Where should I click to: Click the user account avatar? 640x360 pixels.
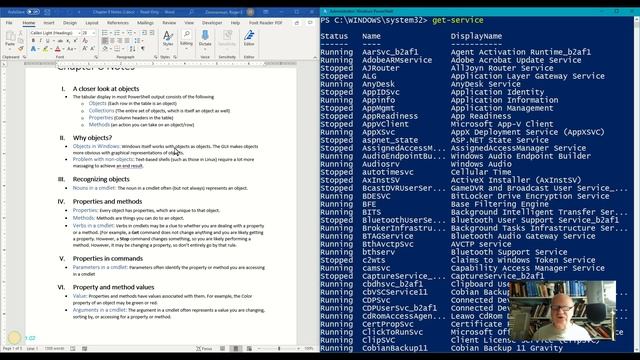pyautogui.click(x=250, y=12)
